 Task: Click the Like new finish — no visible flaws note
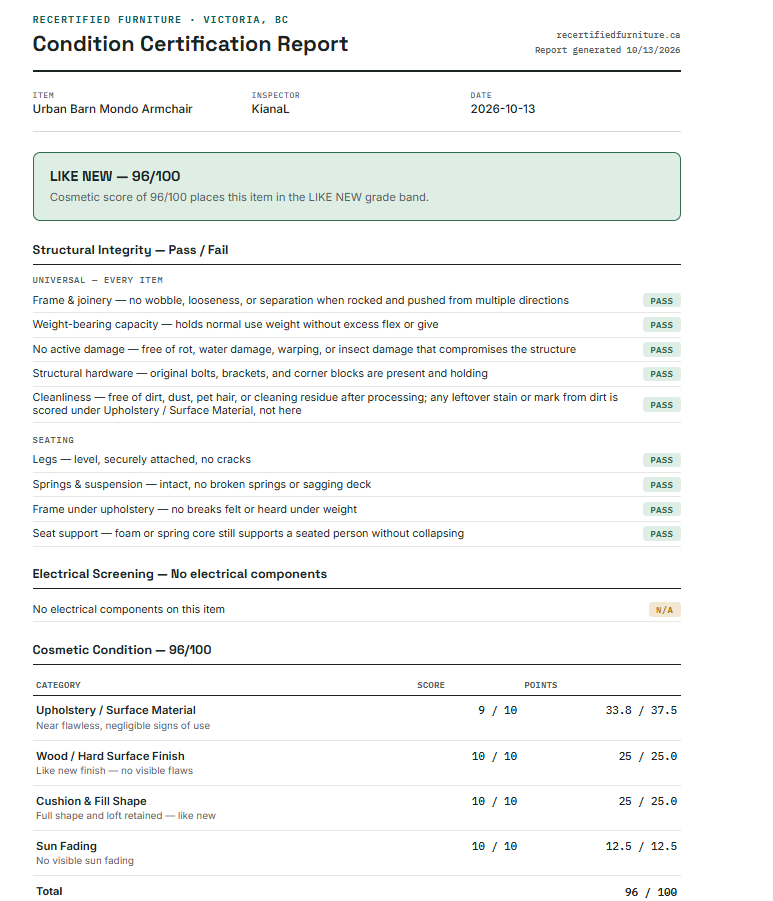114,770
